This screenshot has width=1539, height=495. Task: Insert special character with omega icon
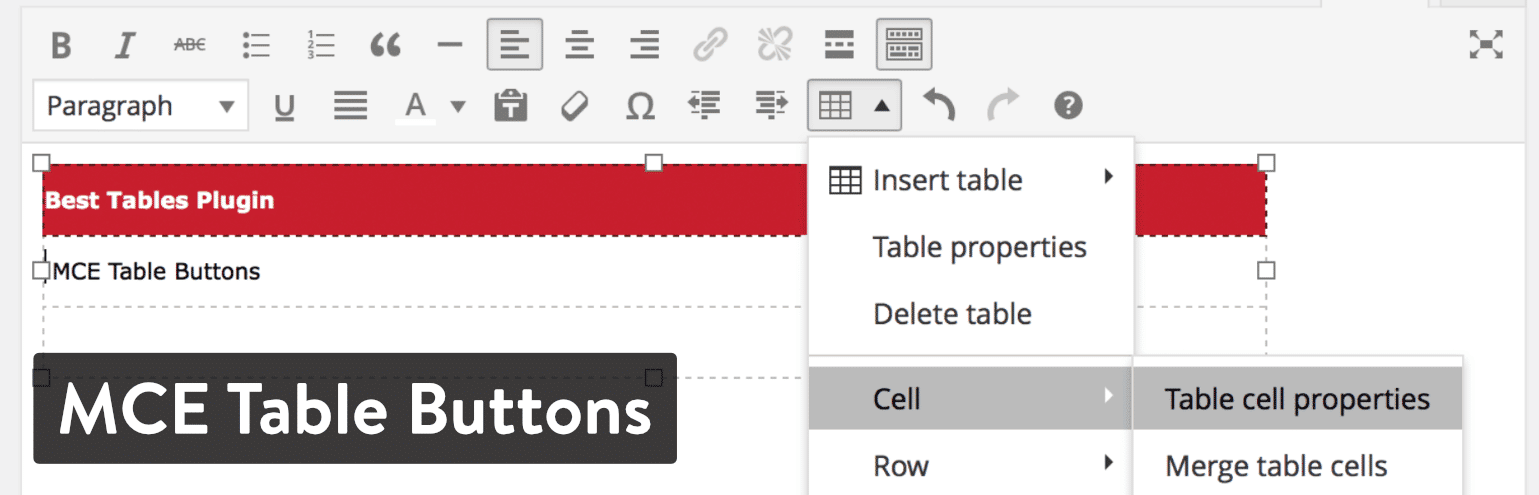pyautogui.click(x=640, y=105)
